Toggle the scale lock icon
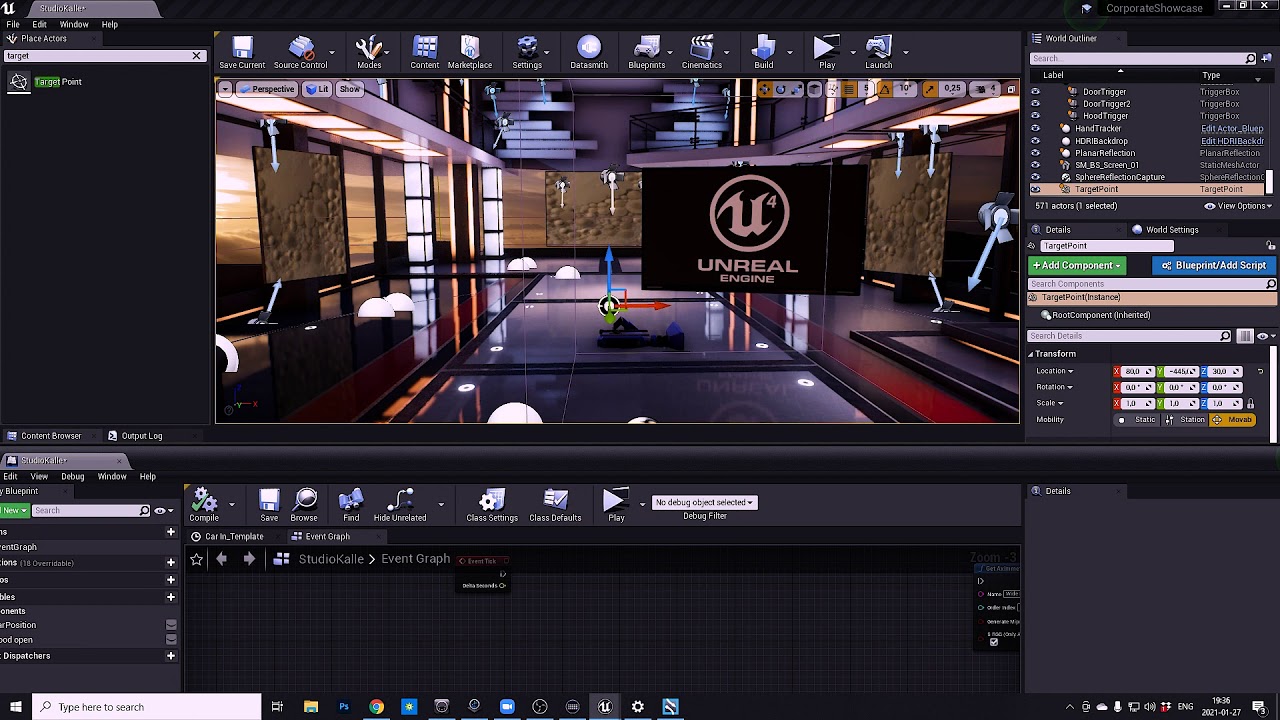Screen dimensions: 1280x720 coord(1250,403)
